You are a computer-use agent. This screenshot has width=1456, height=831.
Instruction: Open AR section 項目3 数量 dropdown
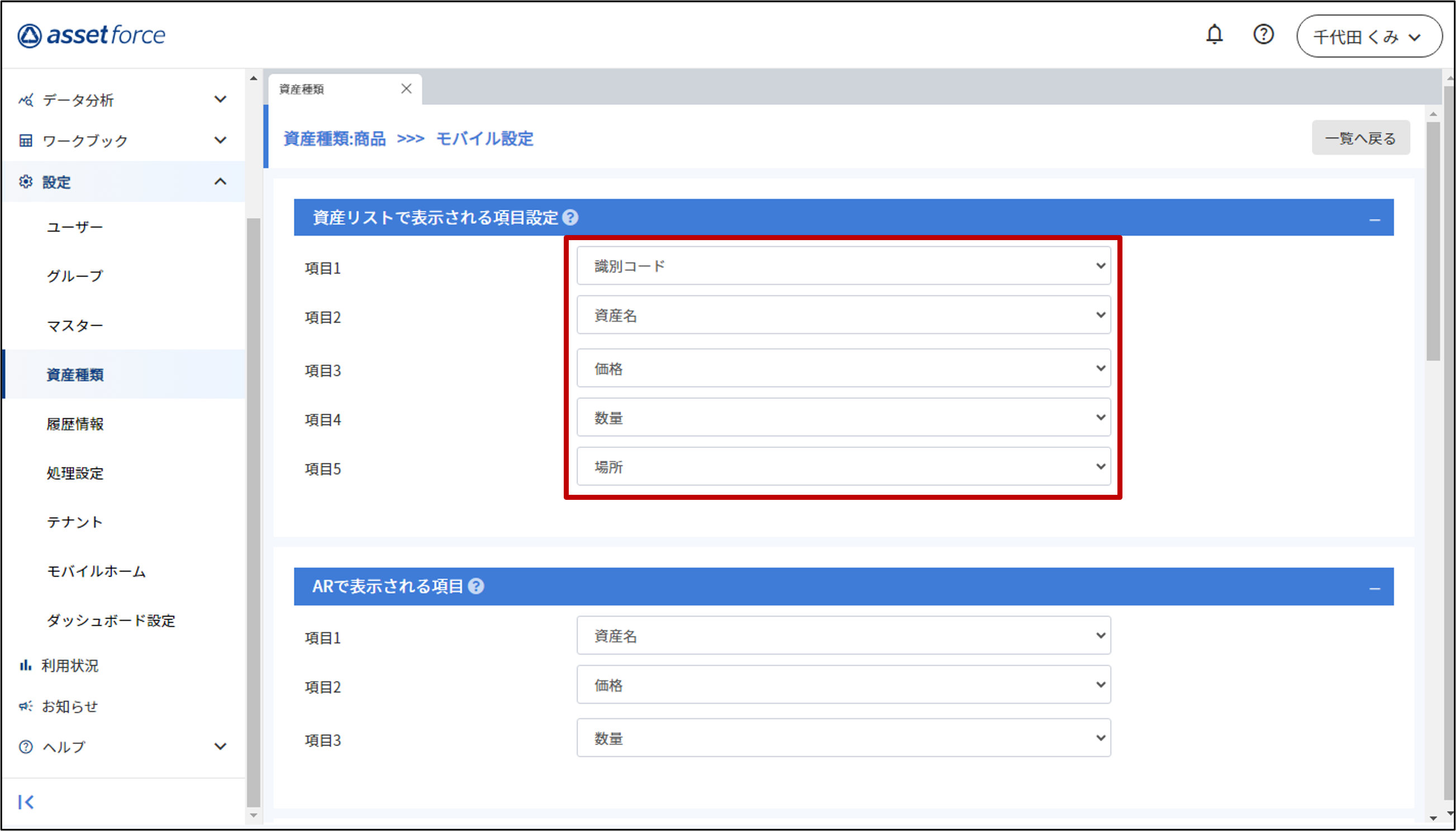point(843,738)
